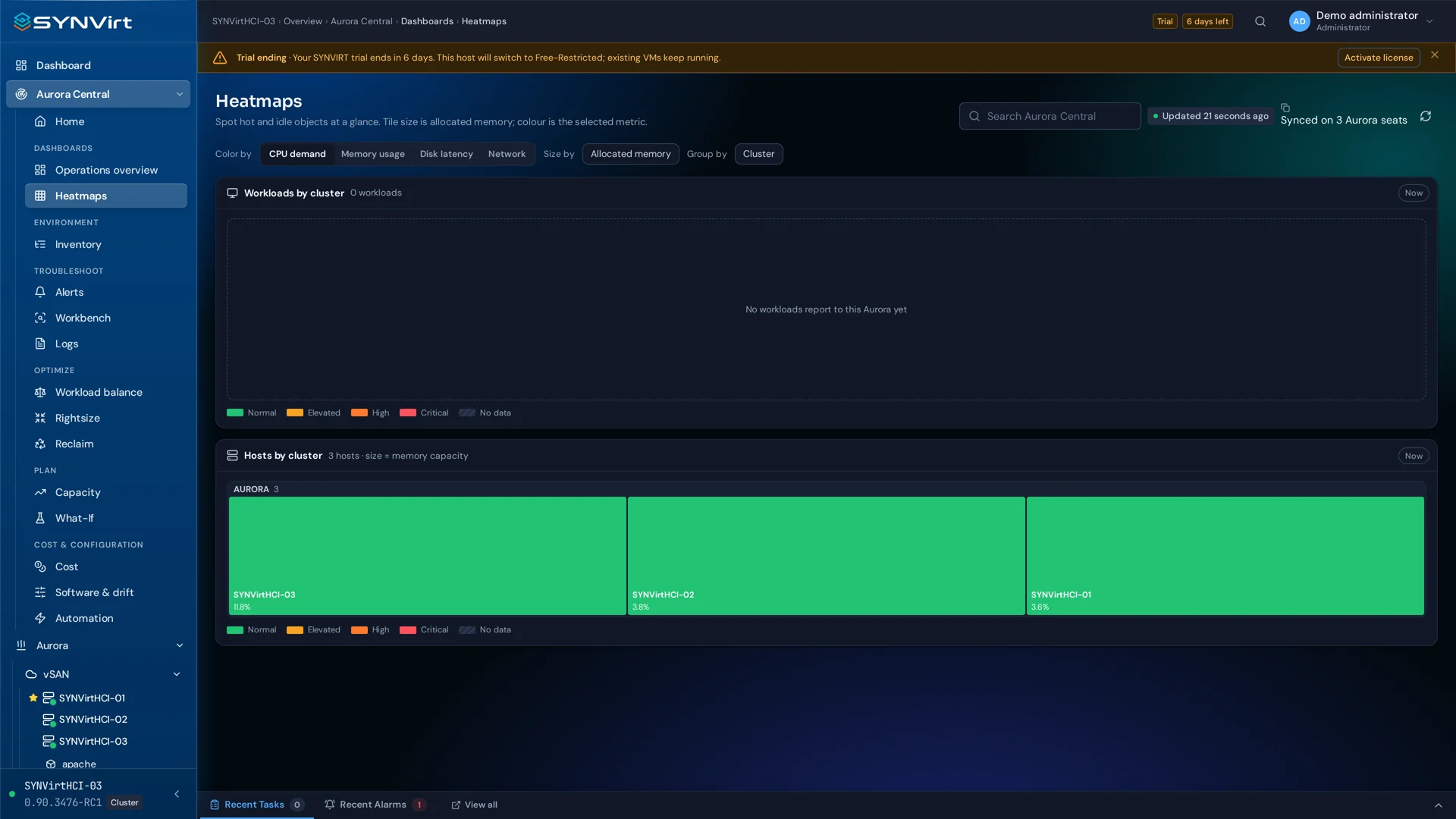The width and height of the screenshot is (1456, 819).
Task: Click the global search magnifier icon
Action: coord(1260,21)
